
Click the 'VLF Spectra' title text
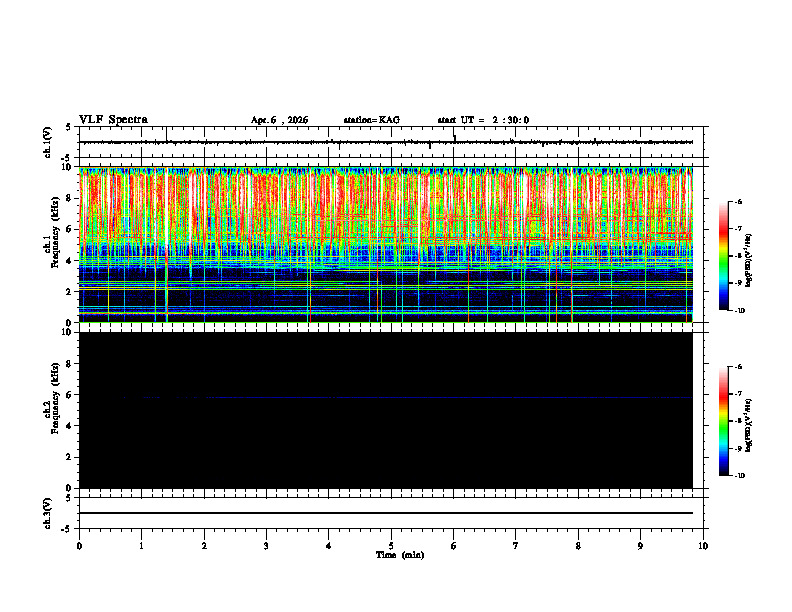(113, 120)
